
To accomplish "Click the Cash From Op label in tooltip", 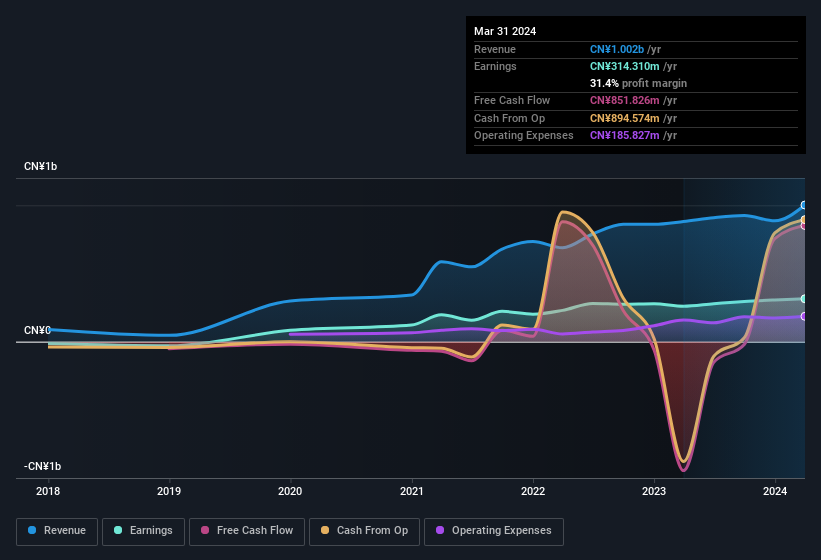I will (x=509, y=118).
